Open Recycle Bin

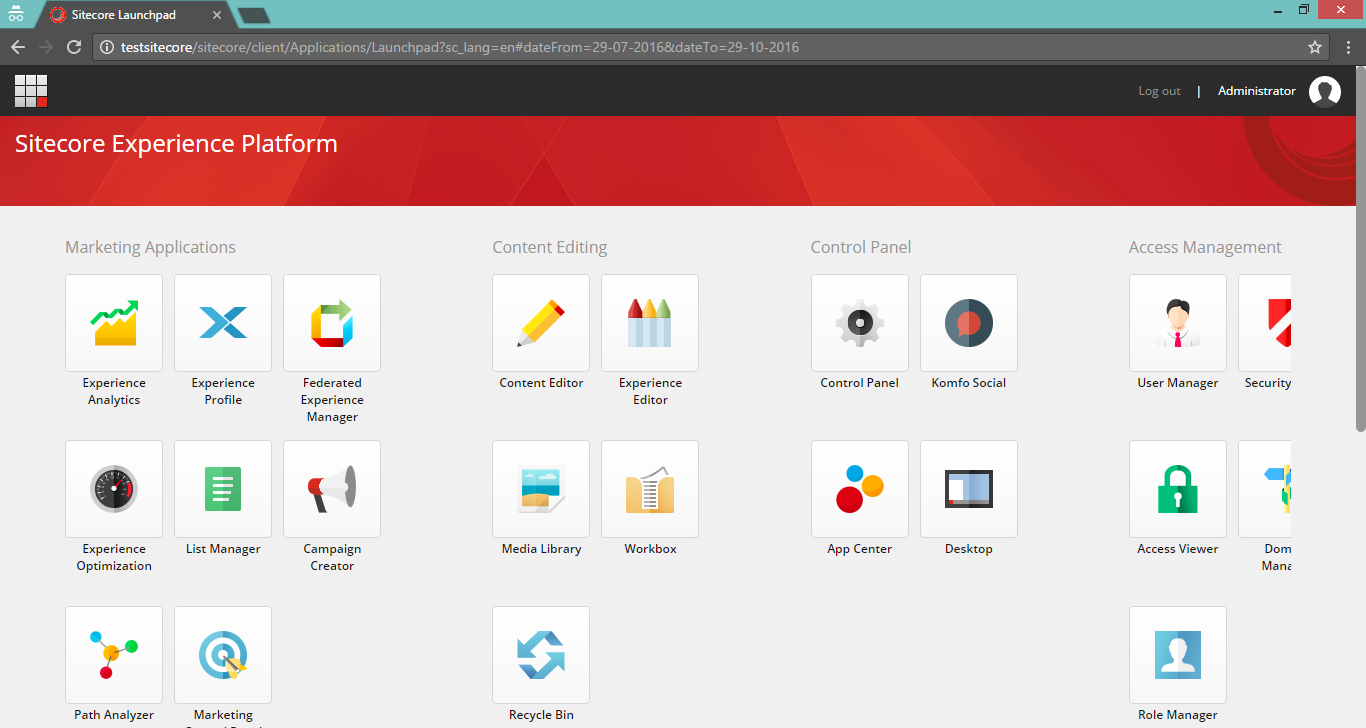coord(541,655)
